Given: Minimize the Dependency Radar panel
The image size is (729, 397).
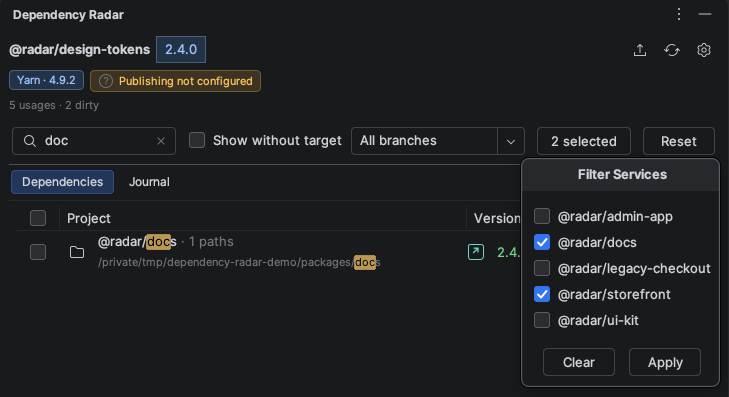Looking at the screenshot, I should coord(705,14).
